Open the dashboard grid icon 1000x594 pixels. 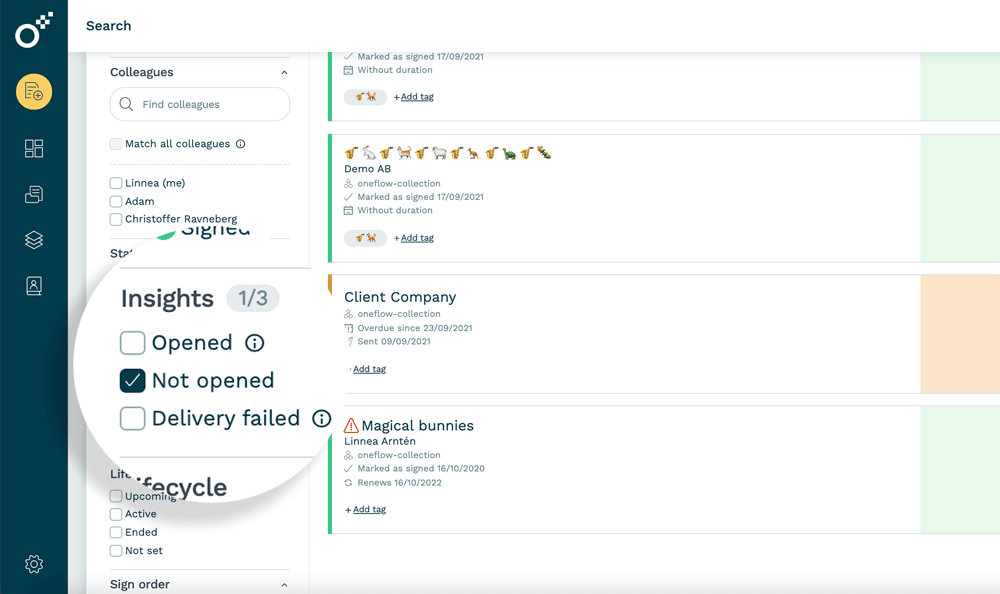[x=34, y=148]
